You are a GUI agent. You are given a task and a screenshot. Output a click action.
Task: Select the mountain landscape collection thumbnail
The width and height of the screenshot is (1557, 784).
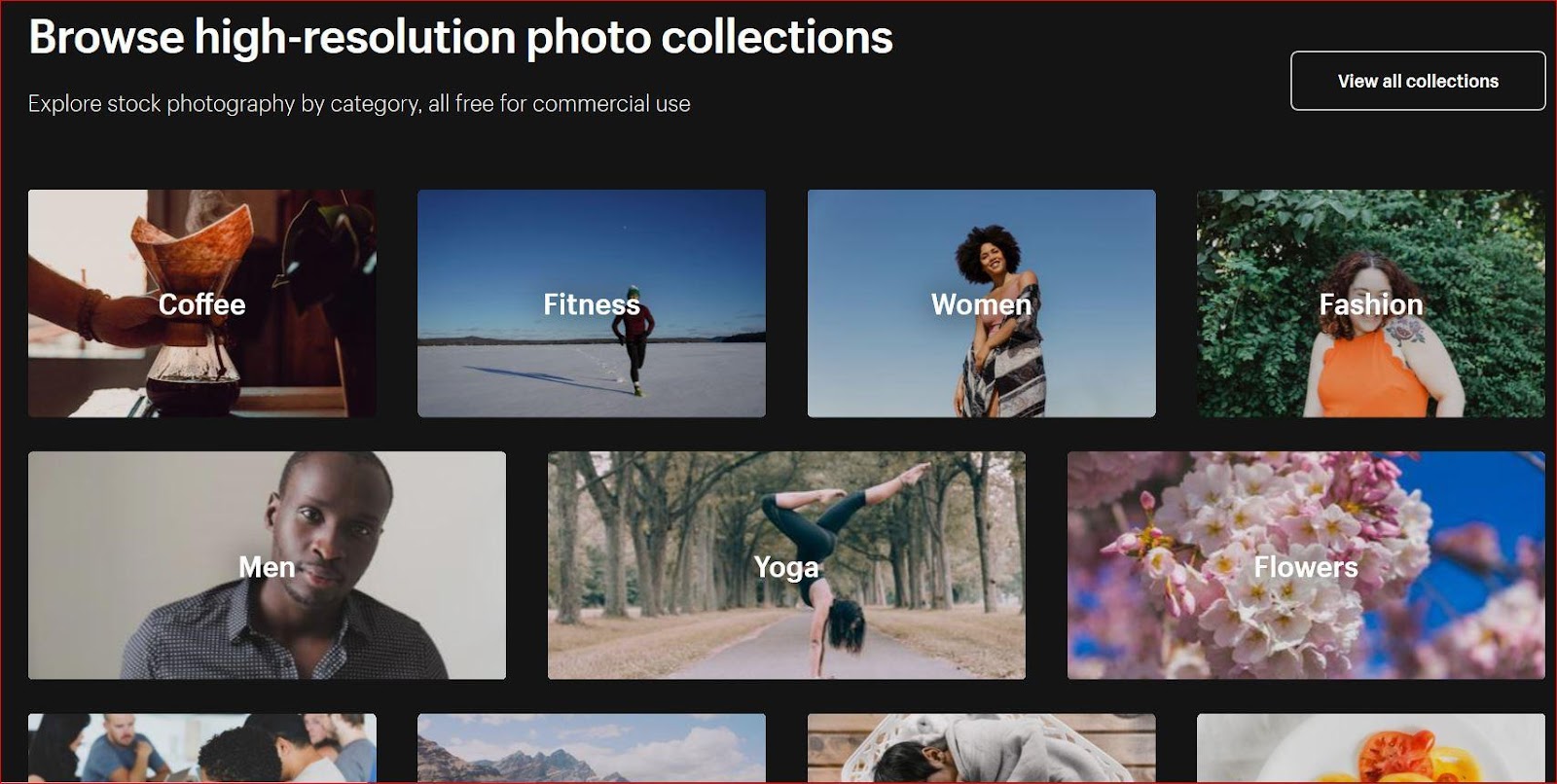point(592,748)
